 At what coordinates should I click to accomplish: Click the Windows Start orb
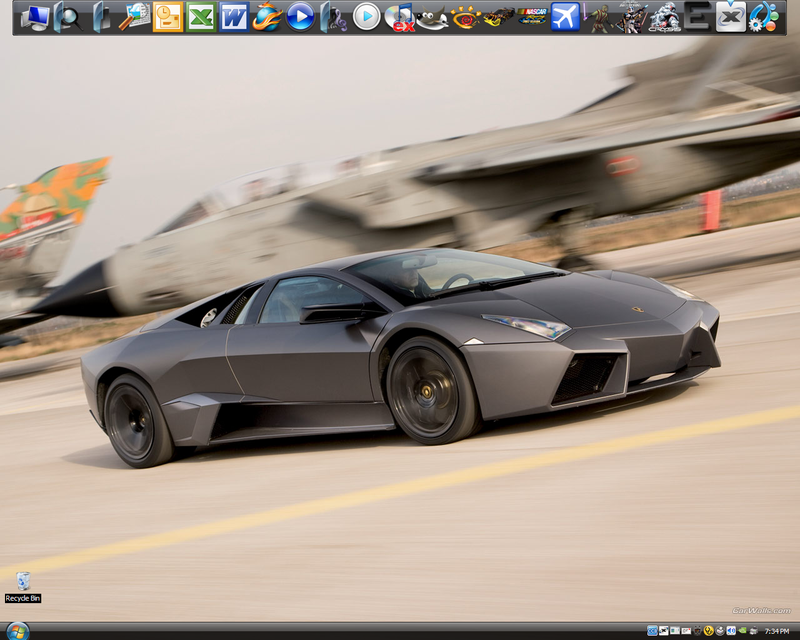17,632
